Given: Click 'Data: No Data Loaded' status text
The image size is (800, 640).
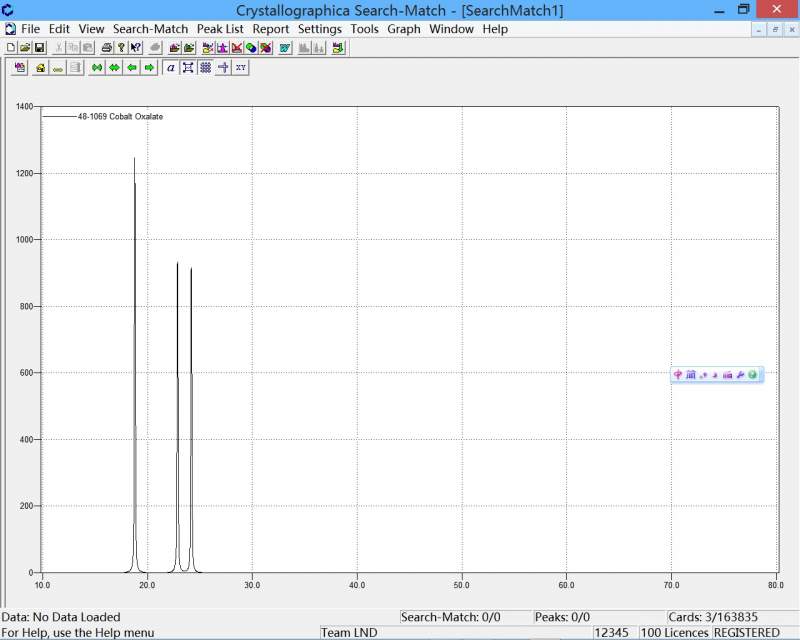Looking at the screenshot, I should pos(61,617).
